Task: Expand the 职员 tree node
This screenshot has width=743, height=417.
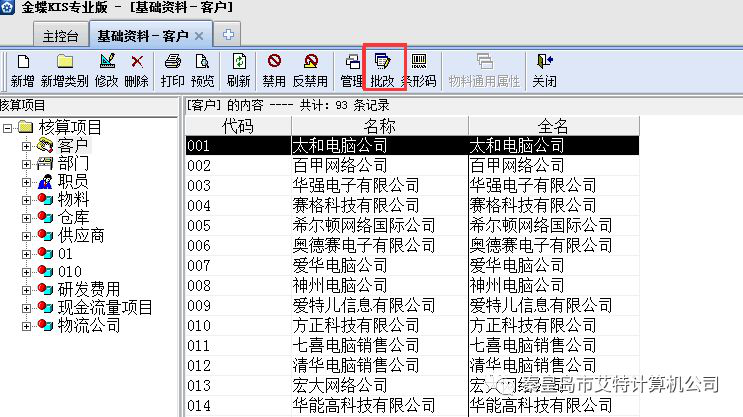Action: 27,182
